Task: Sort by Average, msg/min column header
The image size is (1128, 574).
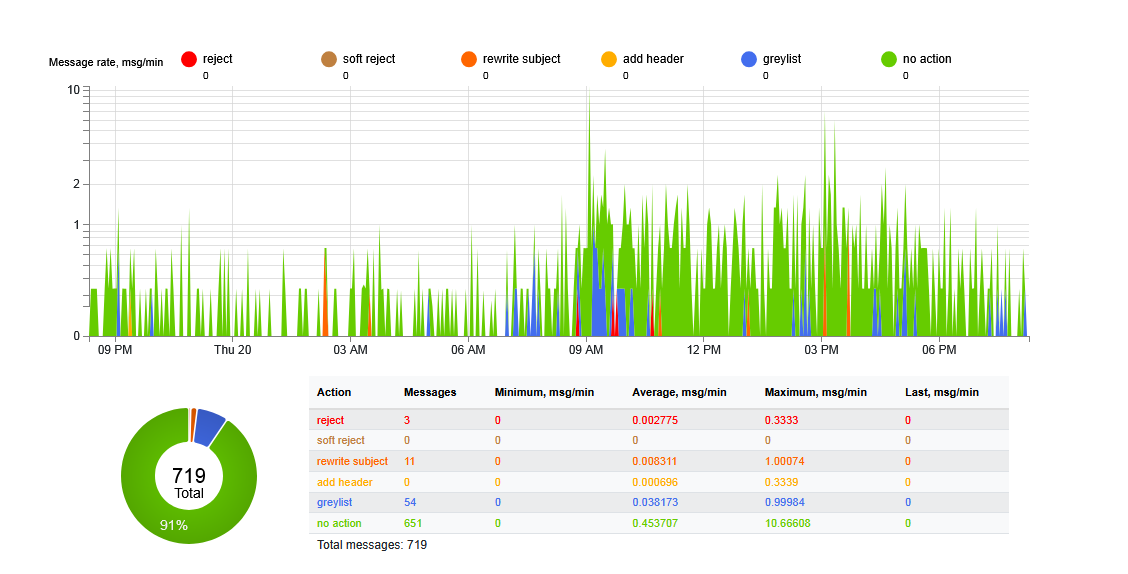Action: coord(679,392)
